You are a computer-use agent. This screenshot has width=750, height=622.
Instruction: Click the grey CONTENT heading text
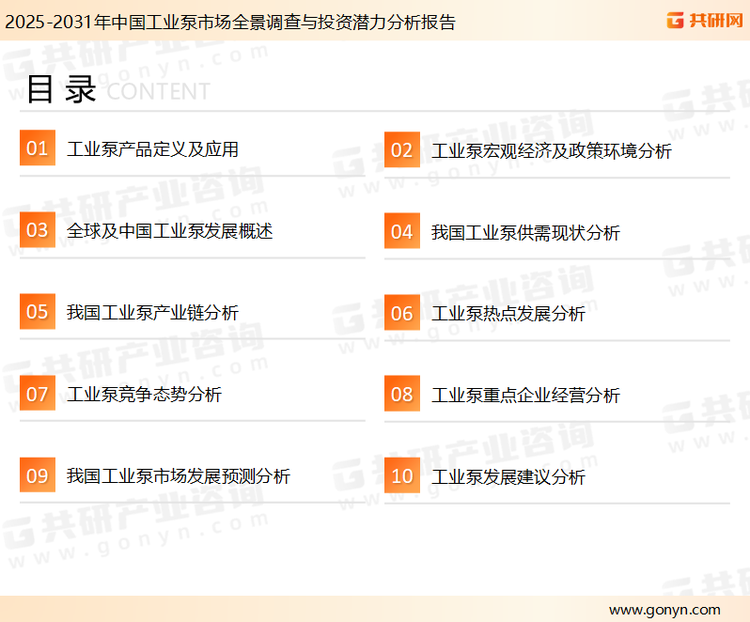158,91
